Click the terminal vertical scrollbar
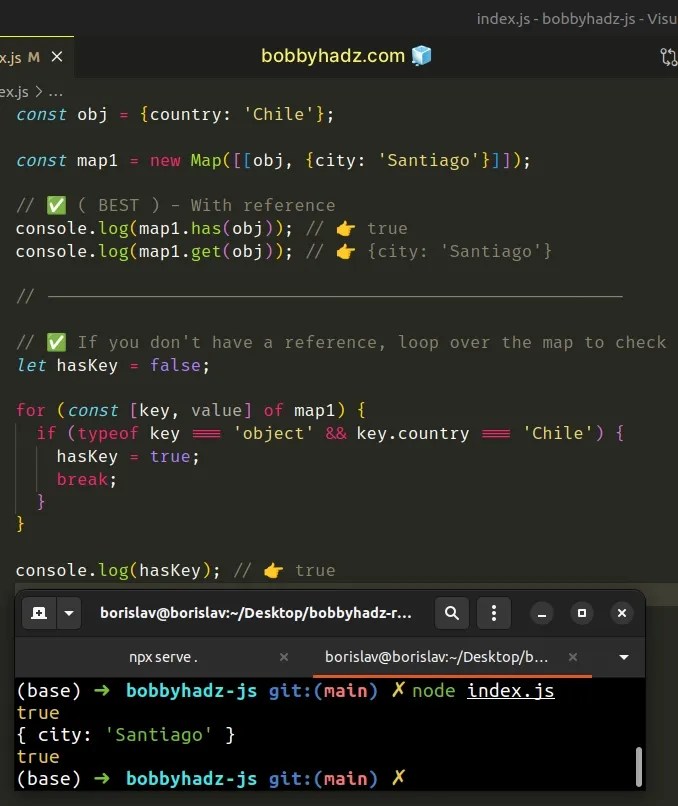This screenshot has width=678, height=806. tap(639, 766)
